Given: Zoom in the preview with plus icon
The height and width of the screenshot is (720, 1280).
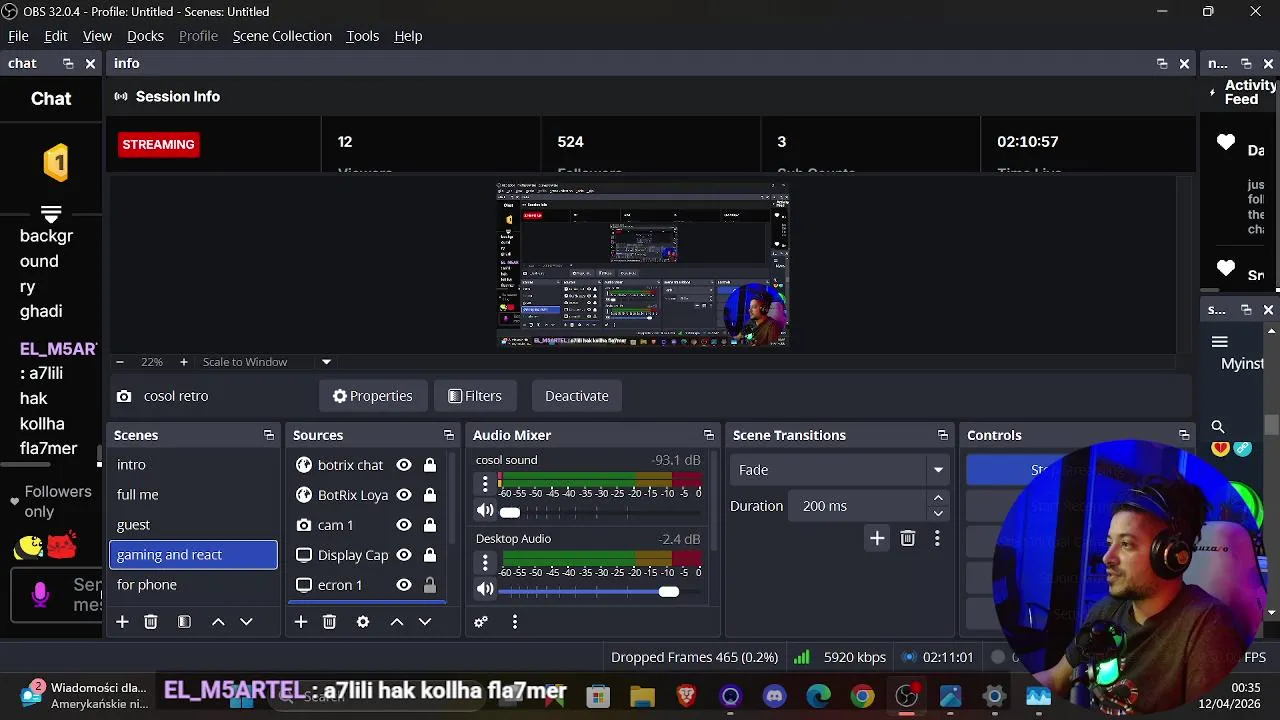Looking at the screenshot, I should pyautogui.click(x=183, y=362).
